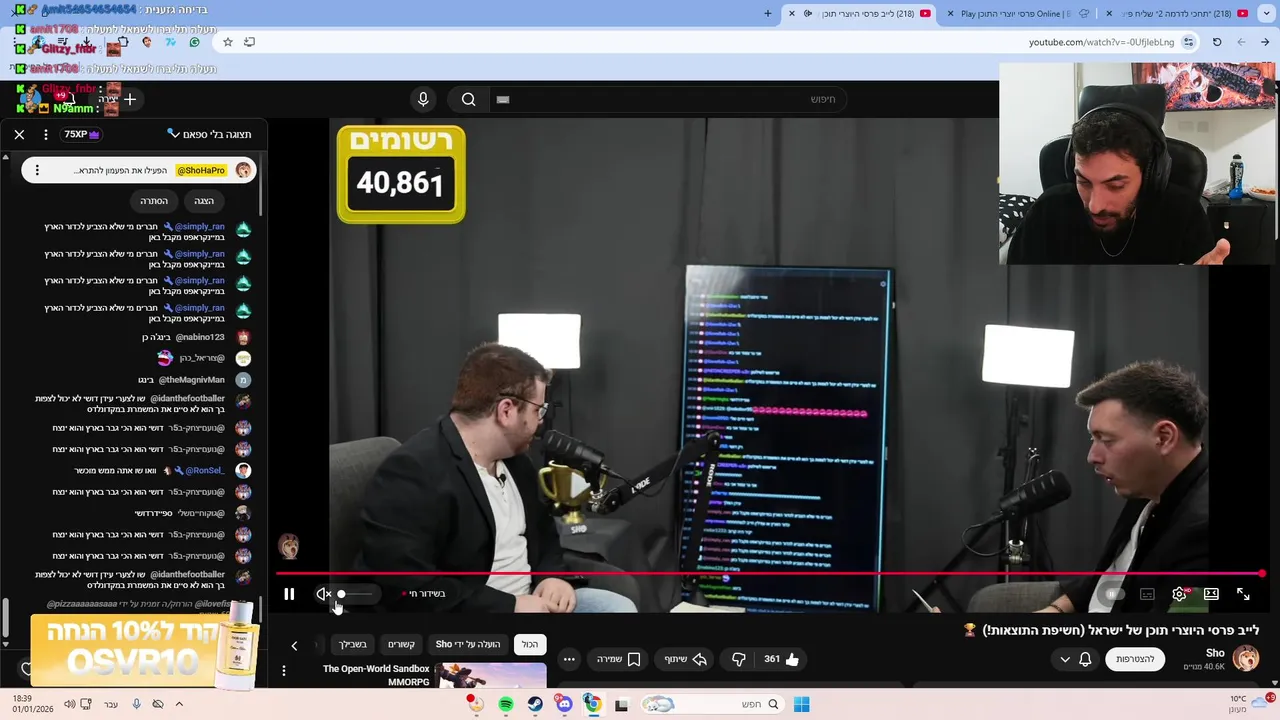Screen dimensions: 1280x720
Task: Open Steam from the taskbar
Action: click(x=536, y=704)
